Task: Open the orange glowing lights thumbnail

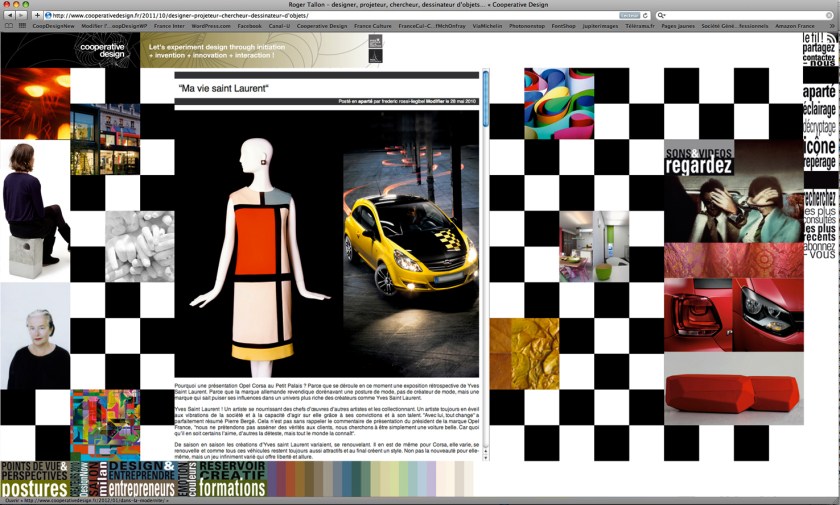Action: coord(35,103)
